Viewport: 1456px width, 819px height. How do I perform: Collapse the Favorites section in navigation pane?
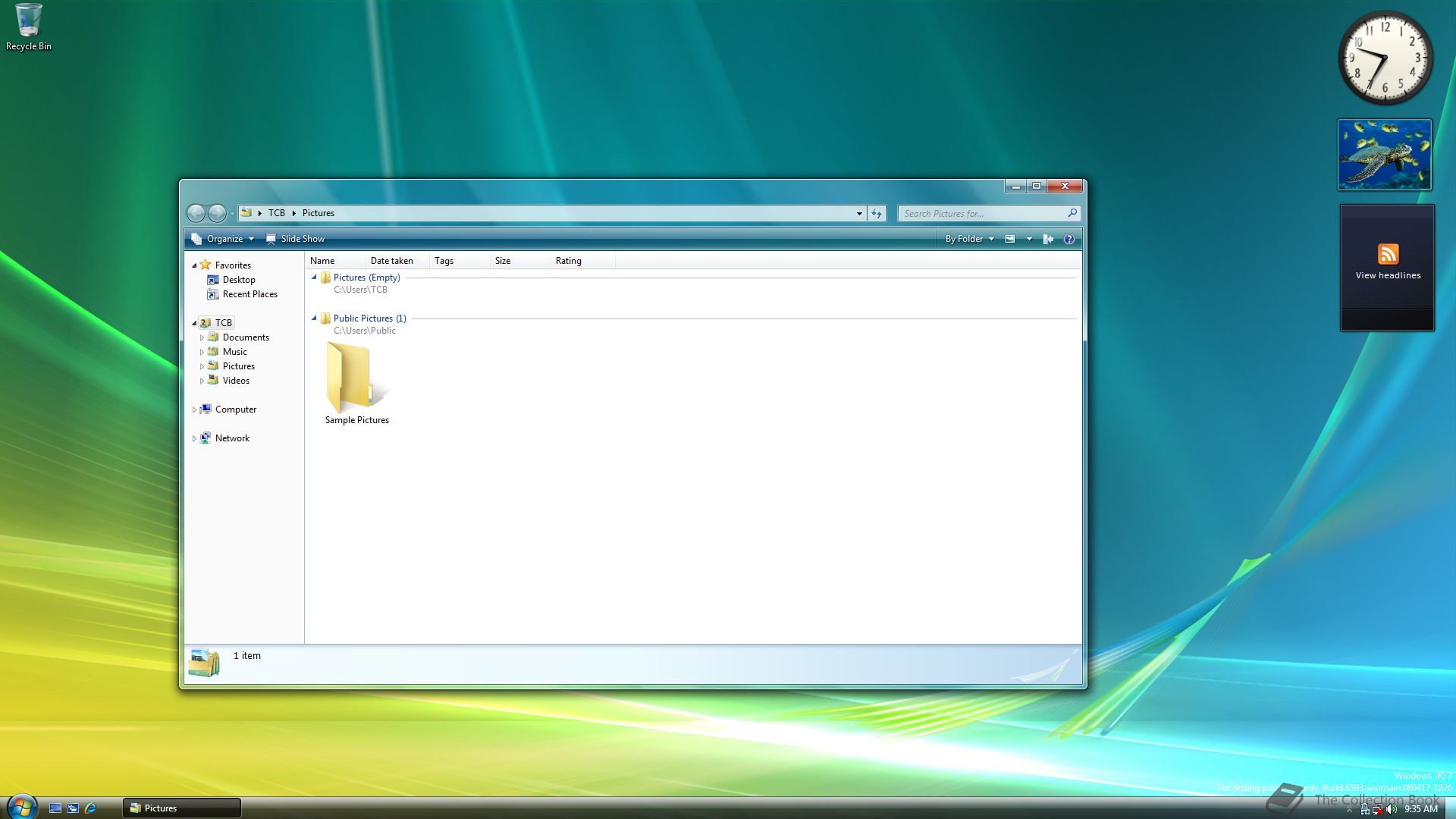pos(194,265)
